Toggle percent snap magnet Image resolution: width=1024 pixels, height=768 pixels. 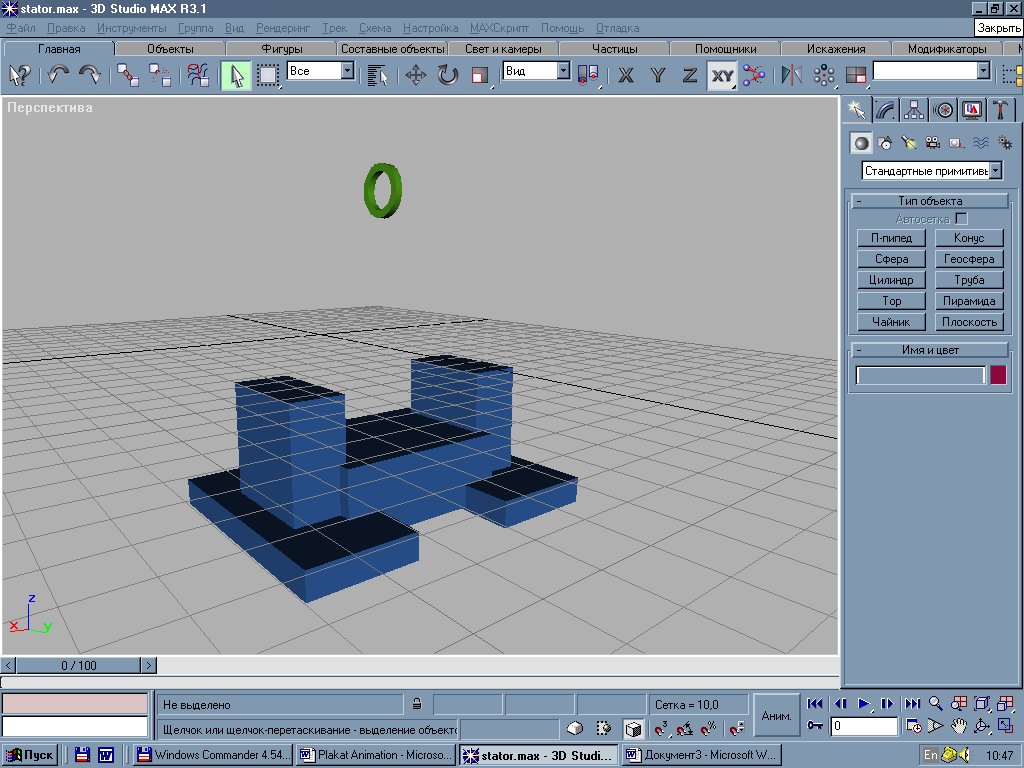708,728
